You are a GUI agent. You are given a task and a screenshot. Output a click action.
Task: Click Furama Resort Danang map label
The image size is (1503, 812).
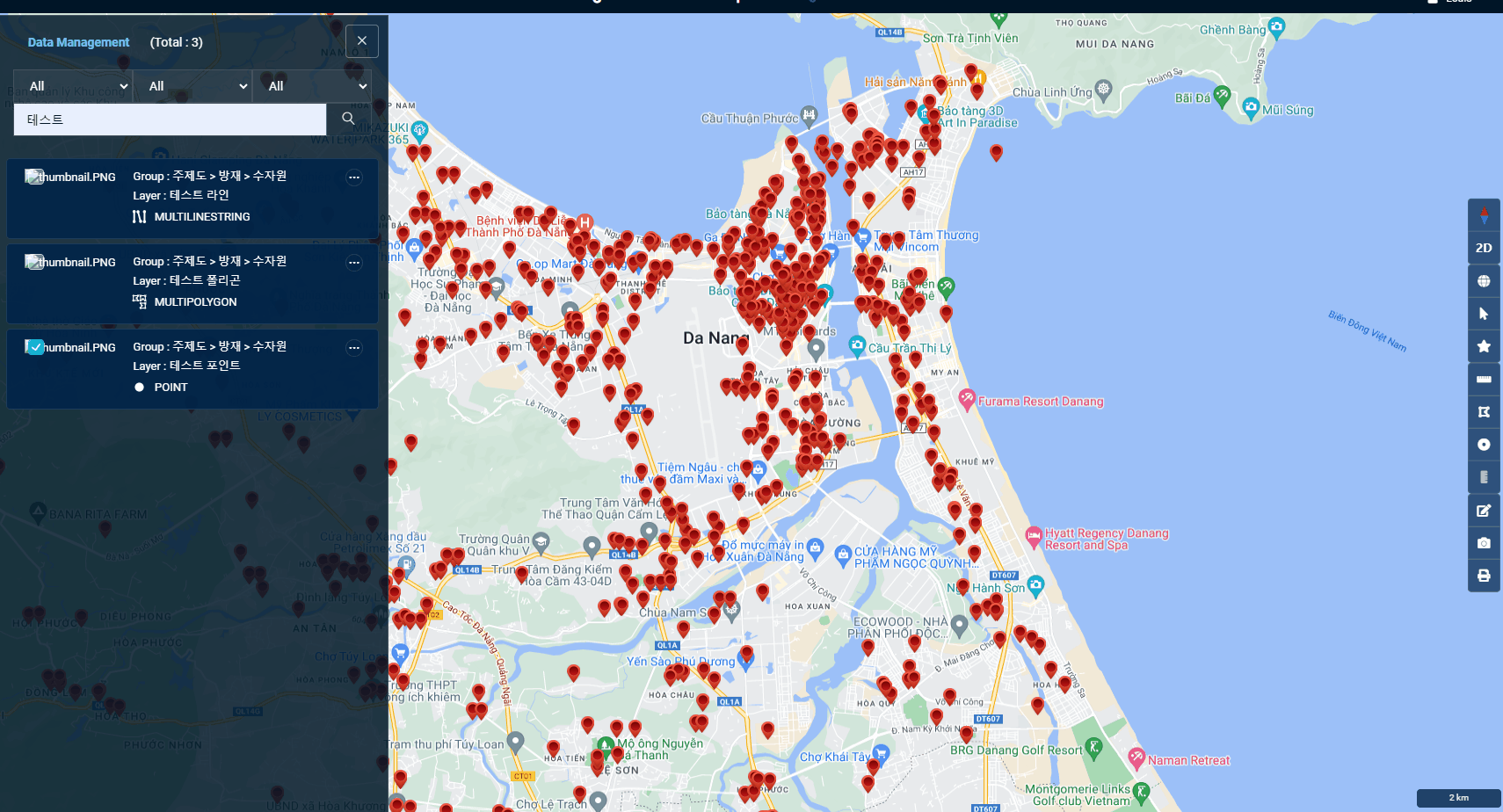(x=1041, y=402)
